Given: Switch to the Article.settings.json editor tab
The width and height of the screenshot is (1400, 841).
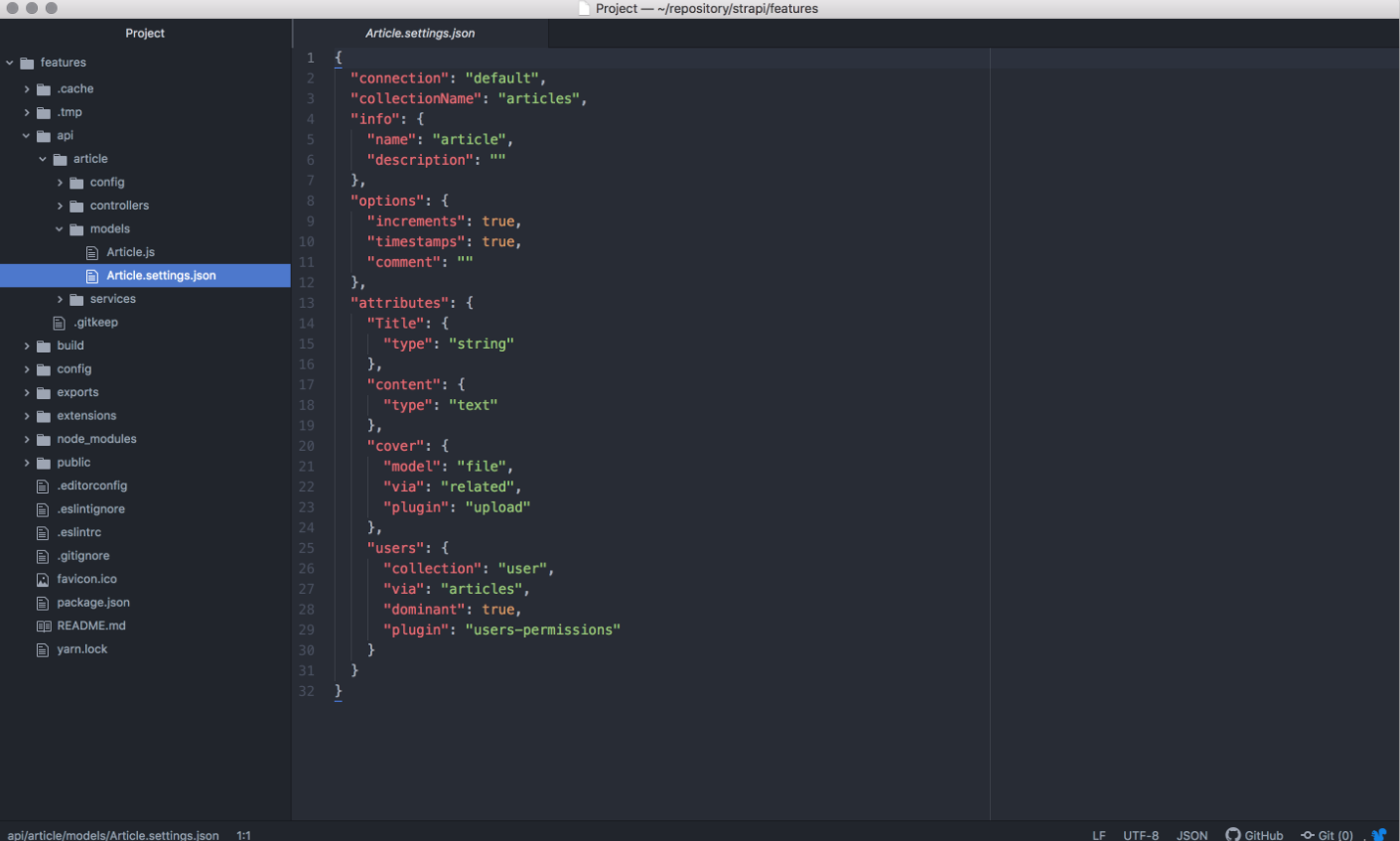Looking at the screenshot, I should (x=420, y=33).
